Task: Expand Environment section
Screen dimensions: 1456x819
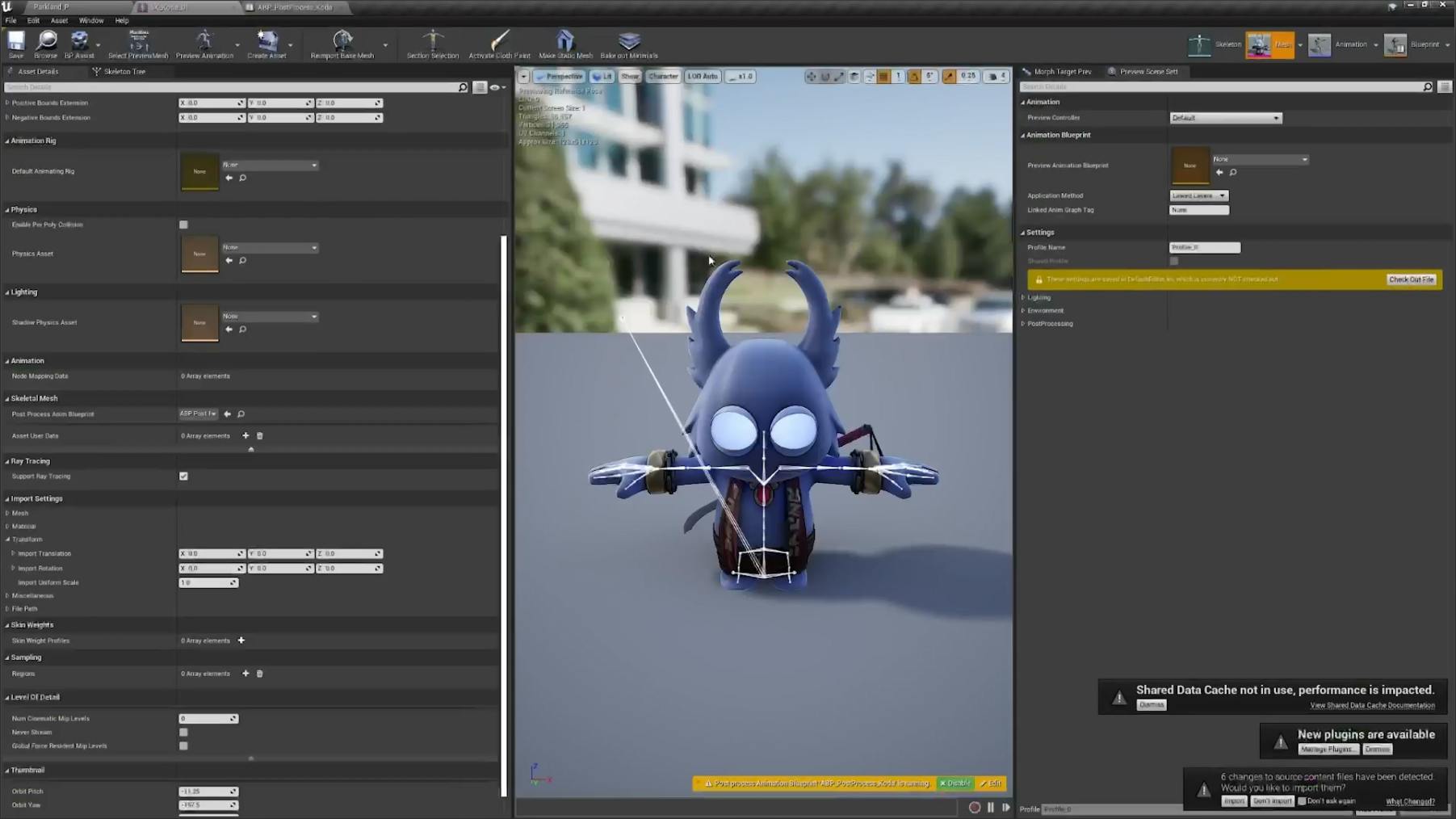Action: pyautogui.click(x=1023, y=310)
